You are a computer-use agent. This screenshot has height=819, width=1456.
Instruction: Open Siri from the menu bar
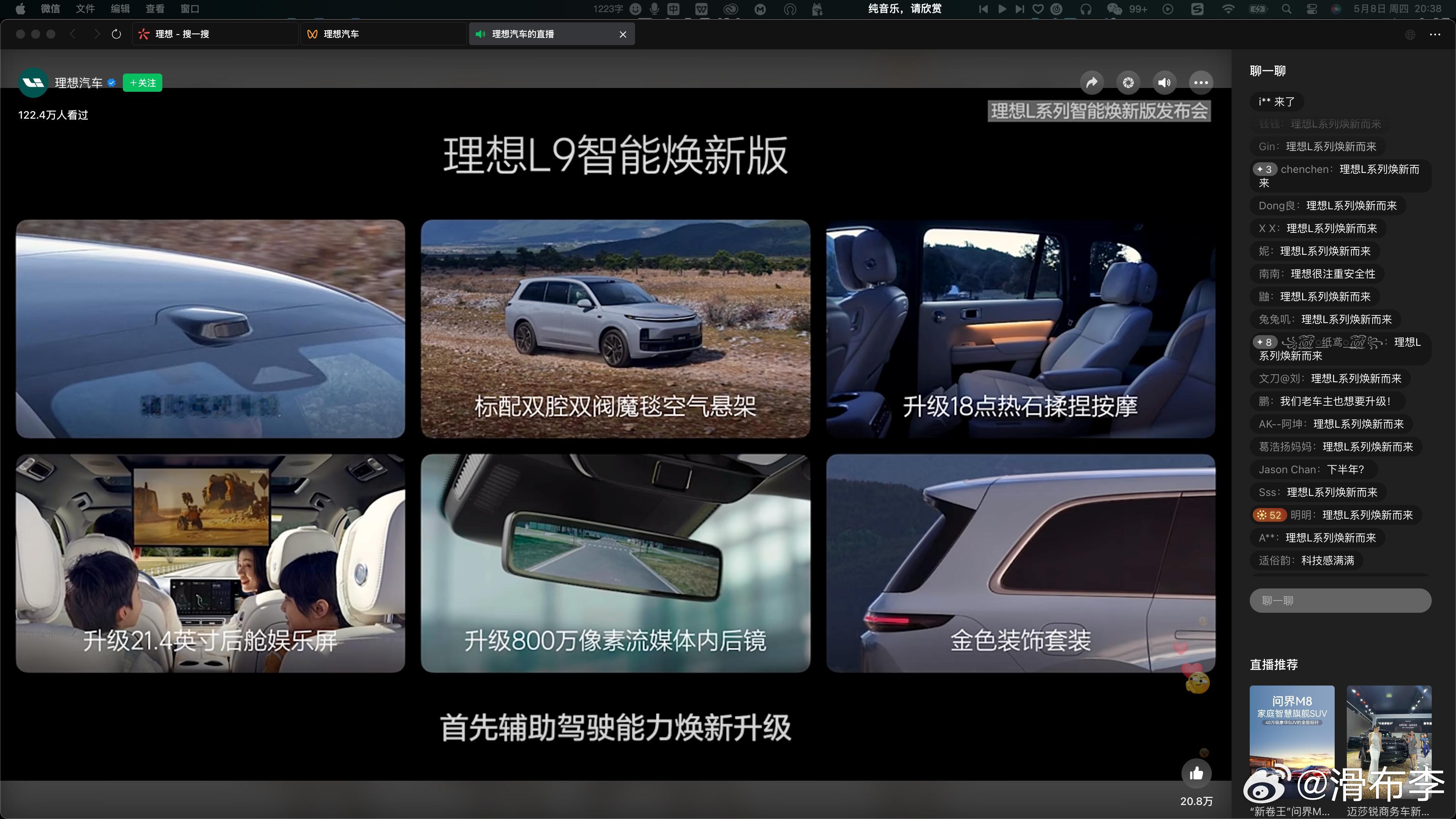point(1336,8)
